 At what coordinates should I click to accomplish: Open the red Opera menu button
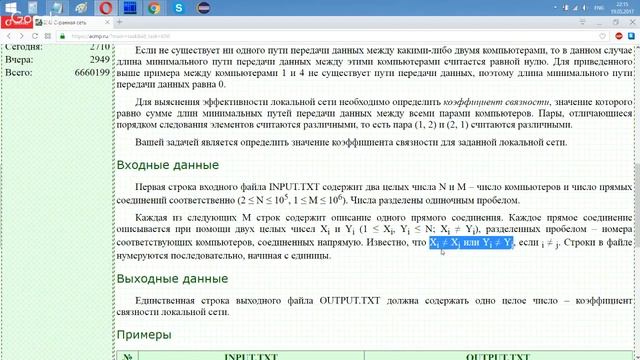(x=16, y=22)
